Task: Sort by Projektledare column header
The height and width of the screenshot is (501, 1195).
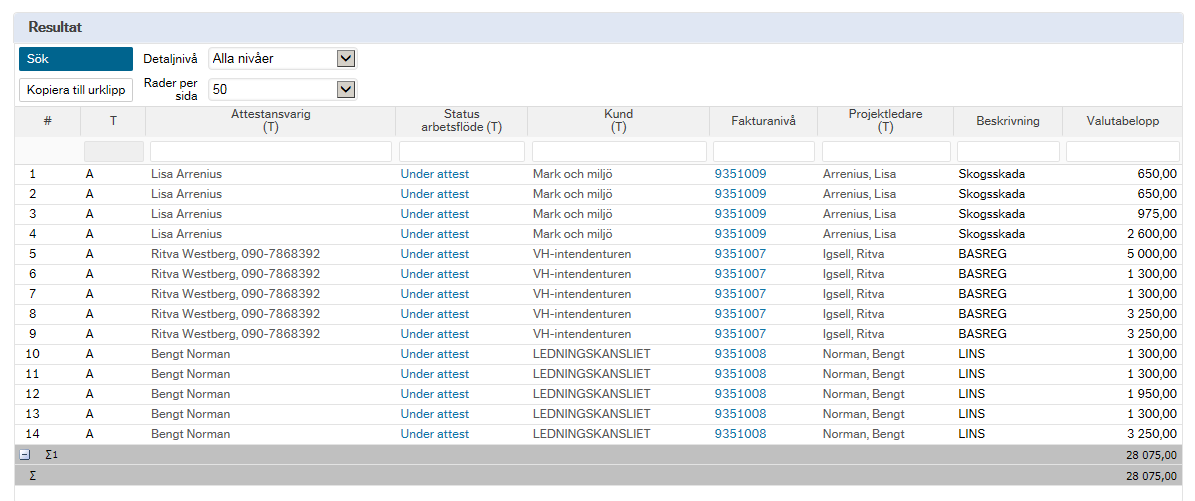Action: click(886, 121)
